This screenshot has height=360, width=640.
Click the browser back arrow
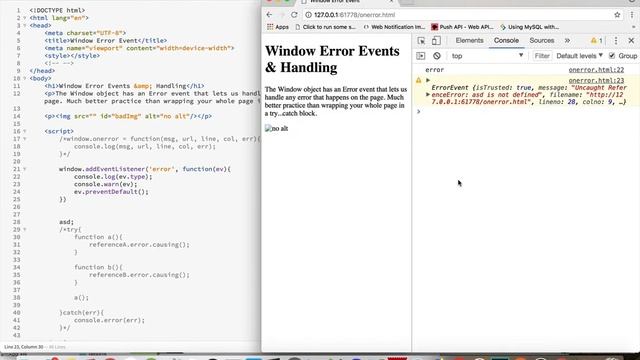(x=269, y=15)
